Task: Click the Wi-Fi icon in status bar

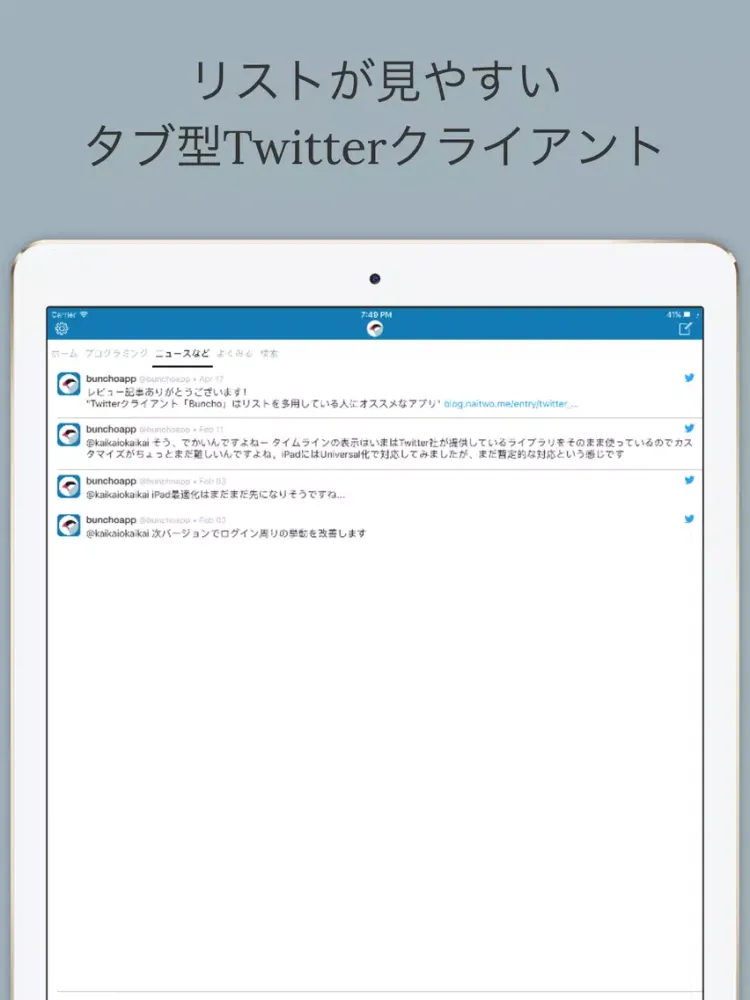Action: [x=84, y=314]
